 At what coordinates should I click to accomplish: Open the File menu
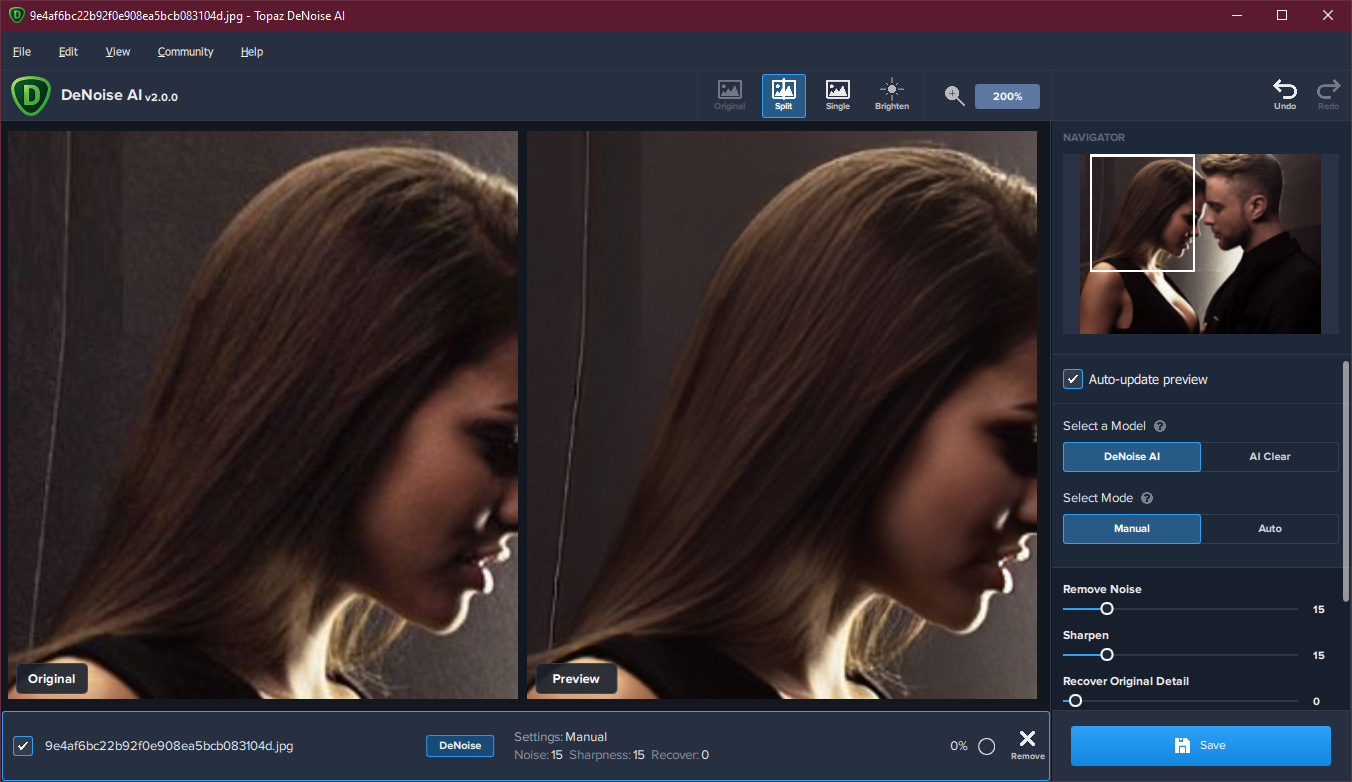click(x=22, y=51)
